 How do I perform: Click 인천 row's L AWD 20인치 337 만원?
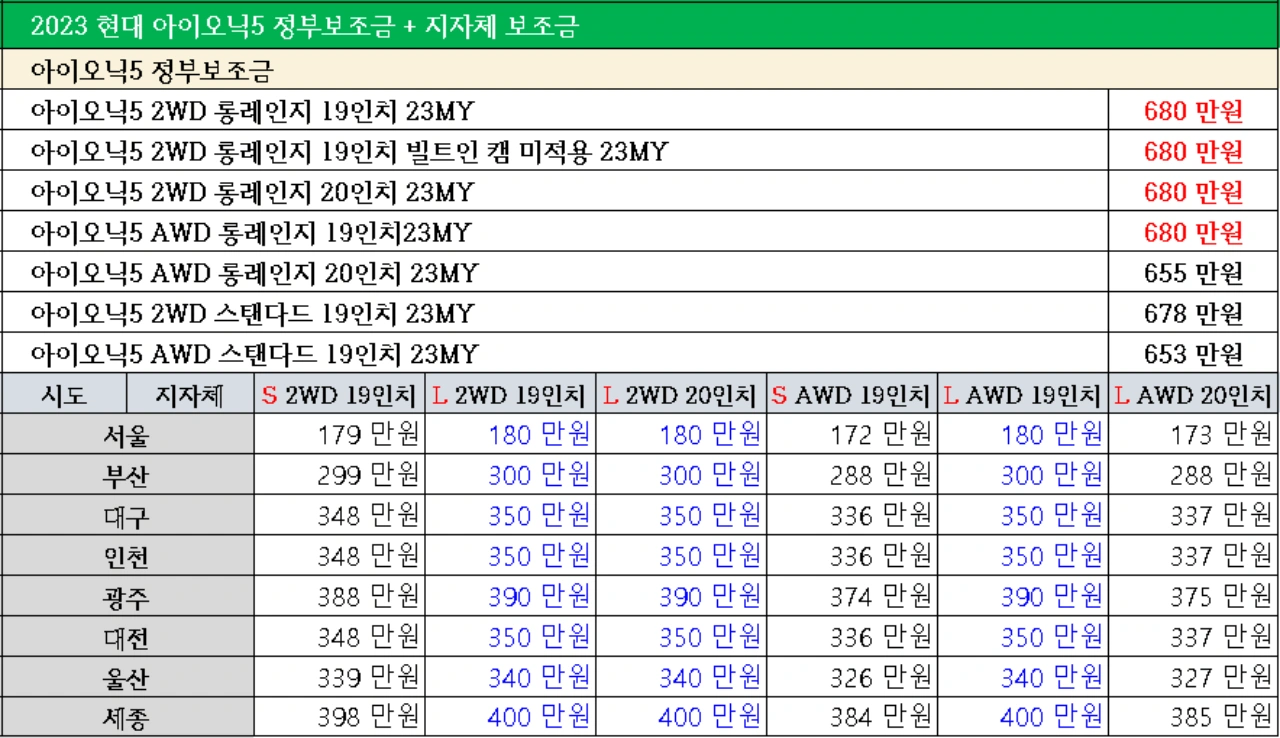pos(1222,556)
